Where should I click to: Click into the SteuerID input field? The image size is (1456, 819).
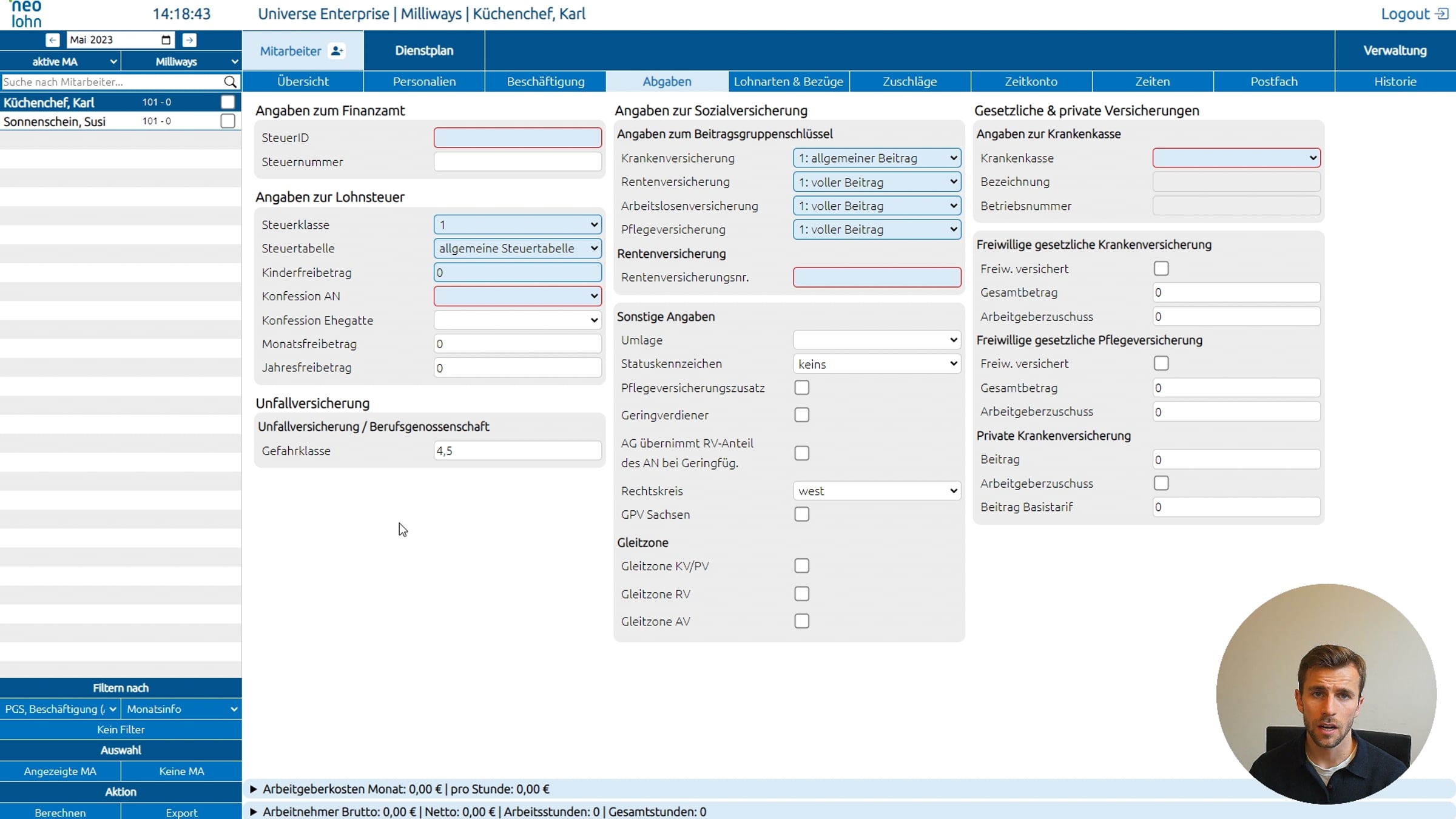click(x=517, y=138)
